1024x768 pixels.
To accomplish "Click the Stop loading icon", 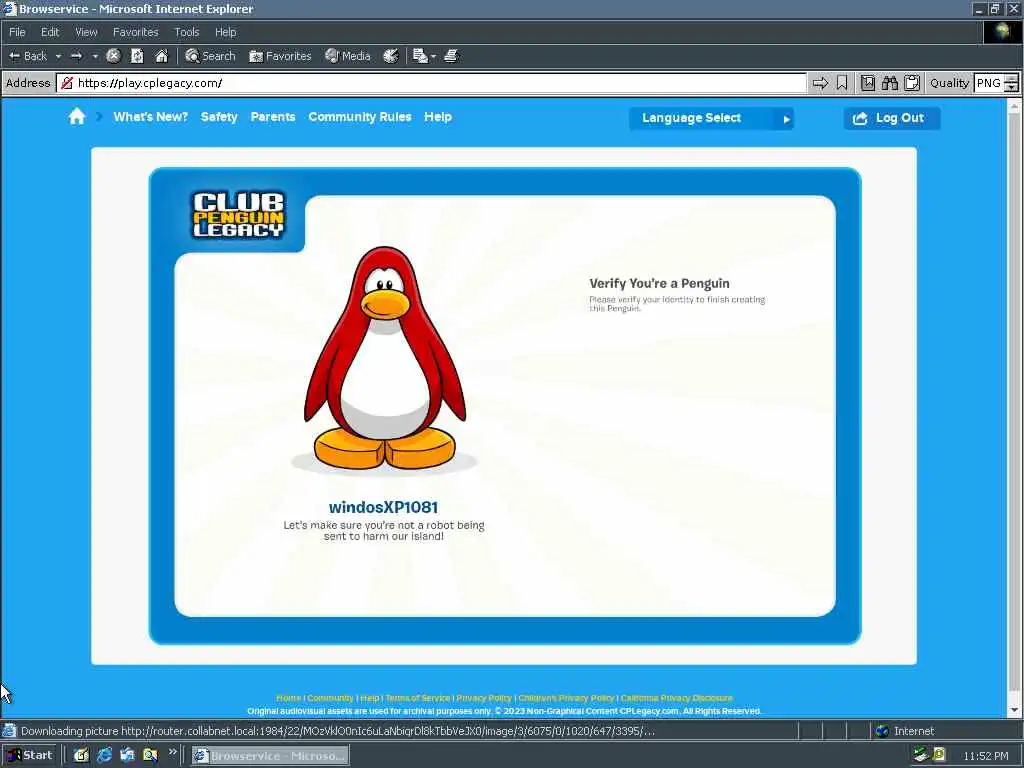I will coord(113,56).
